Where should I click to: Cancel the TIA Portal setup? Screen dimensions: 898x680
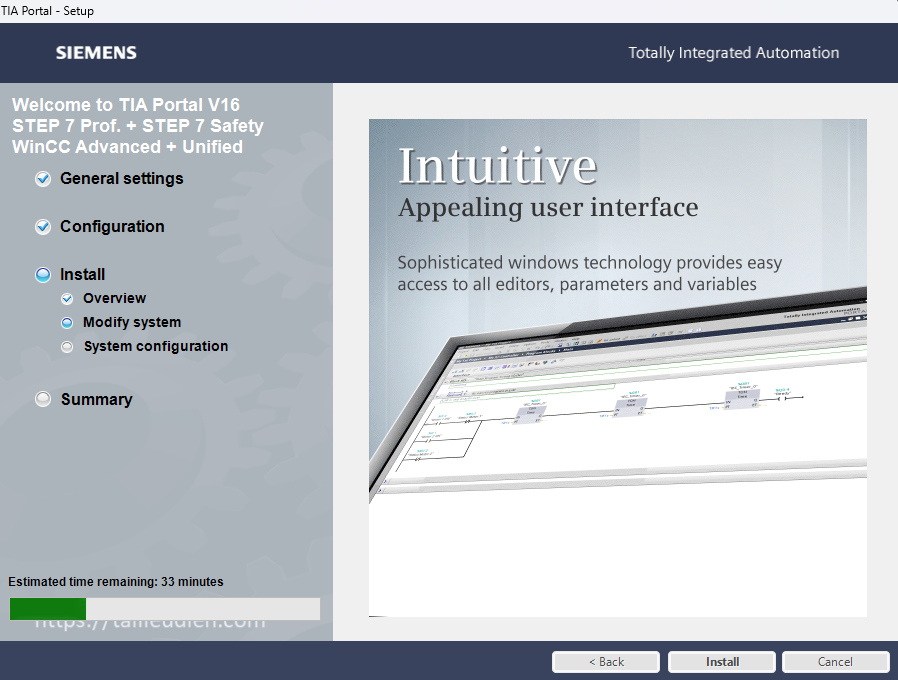[x=835, y=662]
